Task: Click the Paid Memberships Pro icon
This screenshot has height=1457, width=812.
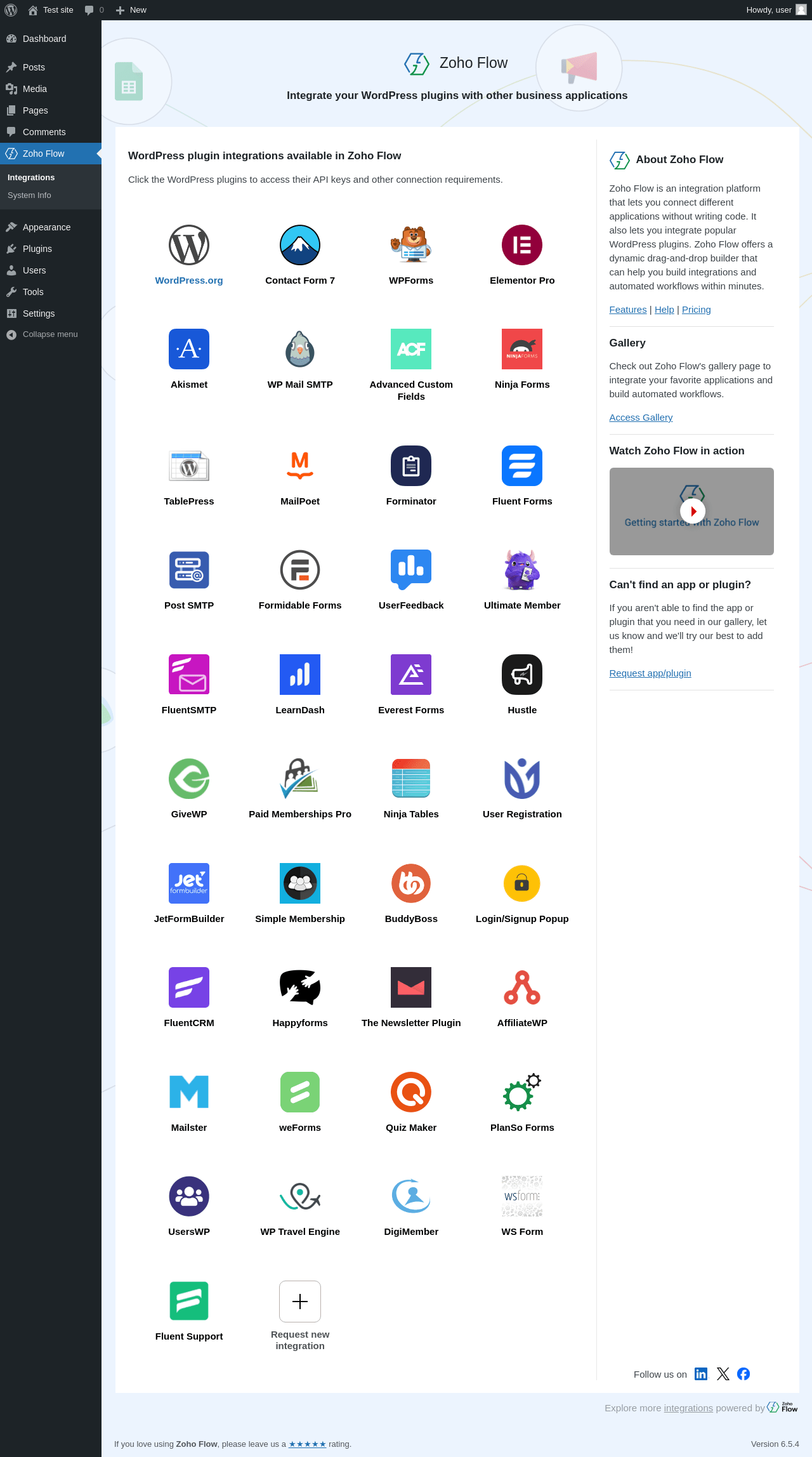Action: pos(300,779)
